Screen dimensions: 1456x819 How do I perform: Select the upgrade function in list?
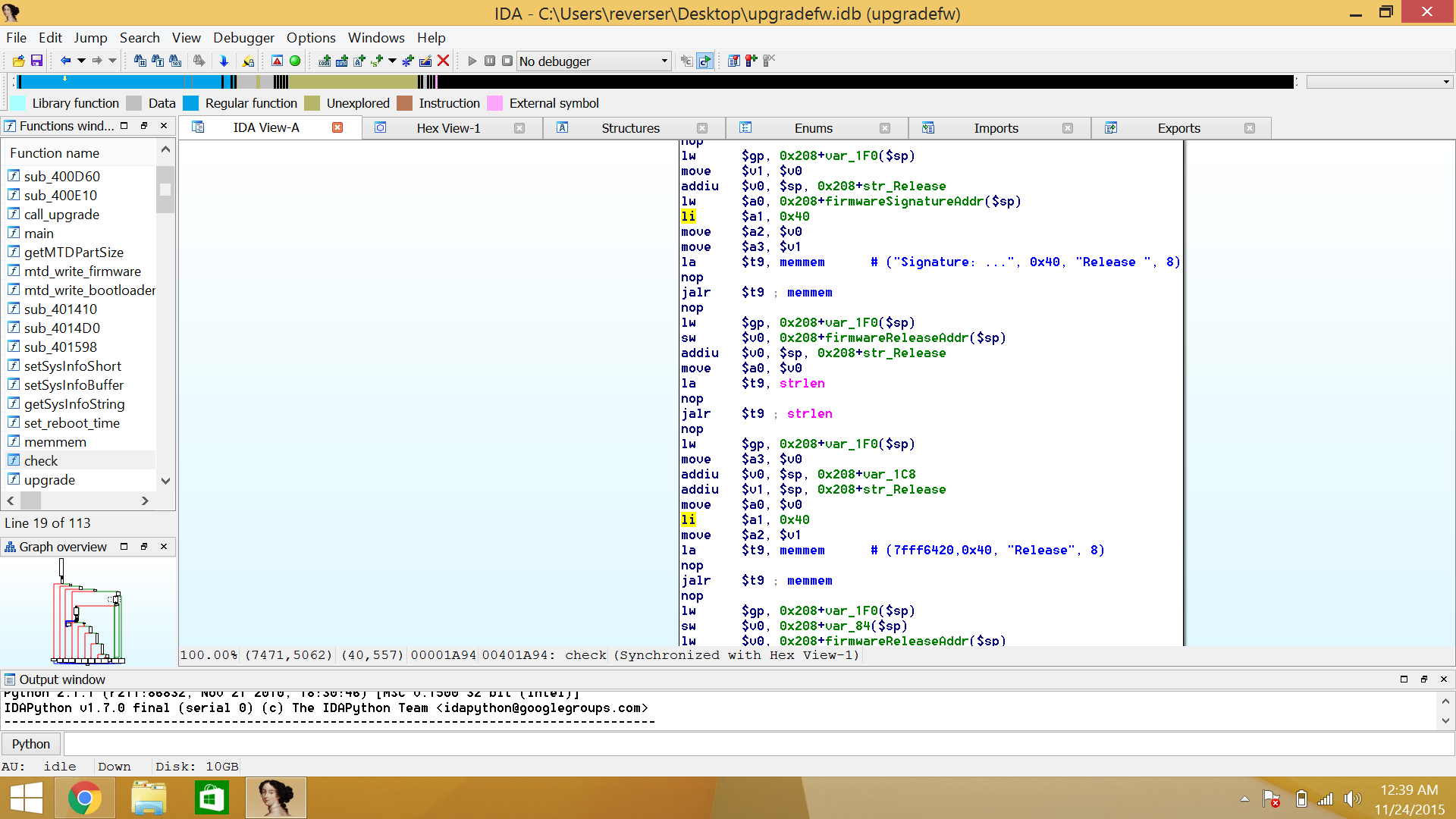pos(49,480)
